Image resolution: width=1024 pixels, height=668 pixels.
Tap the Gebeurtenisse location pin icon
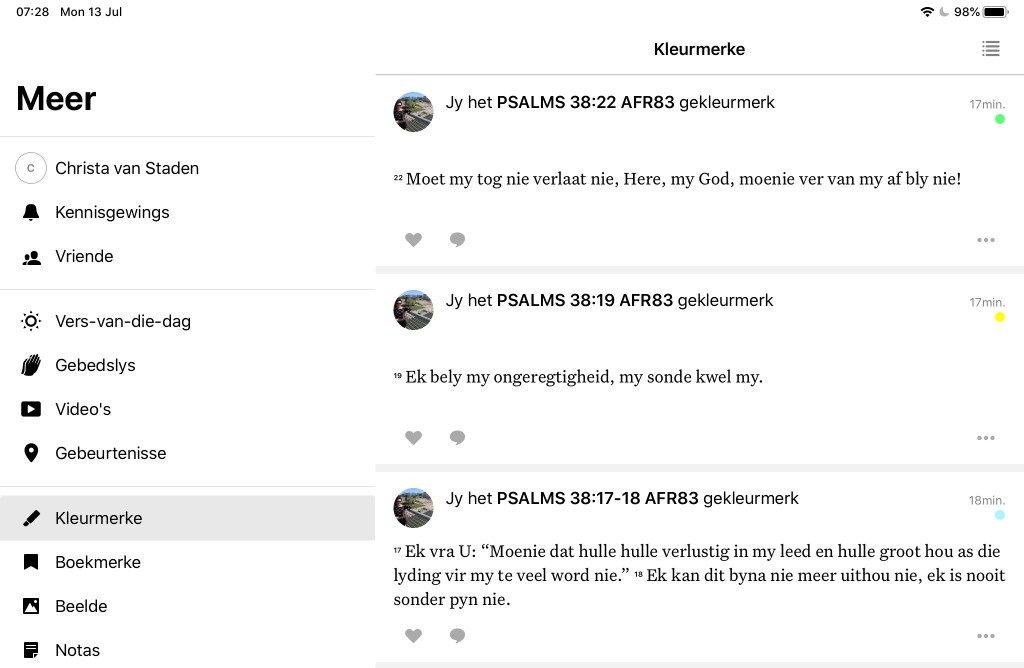pos(31,453)
